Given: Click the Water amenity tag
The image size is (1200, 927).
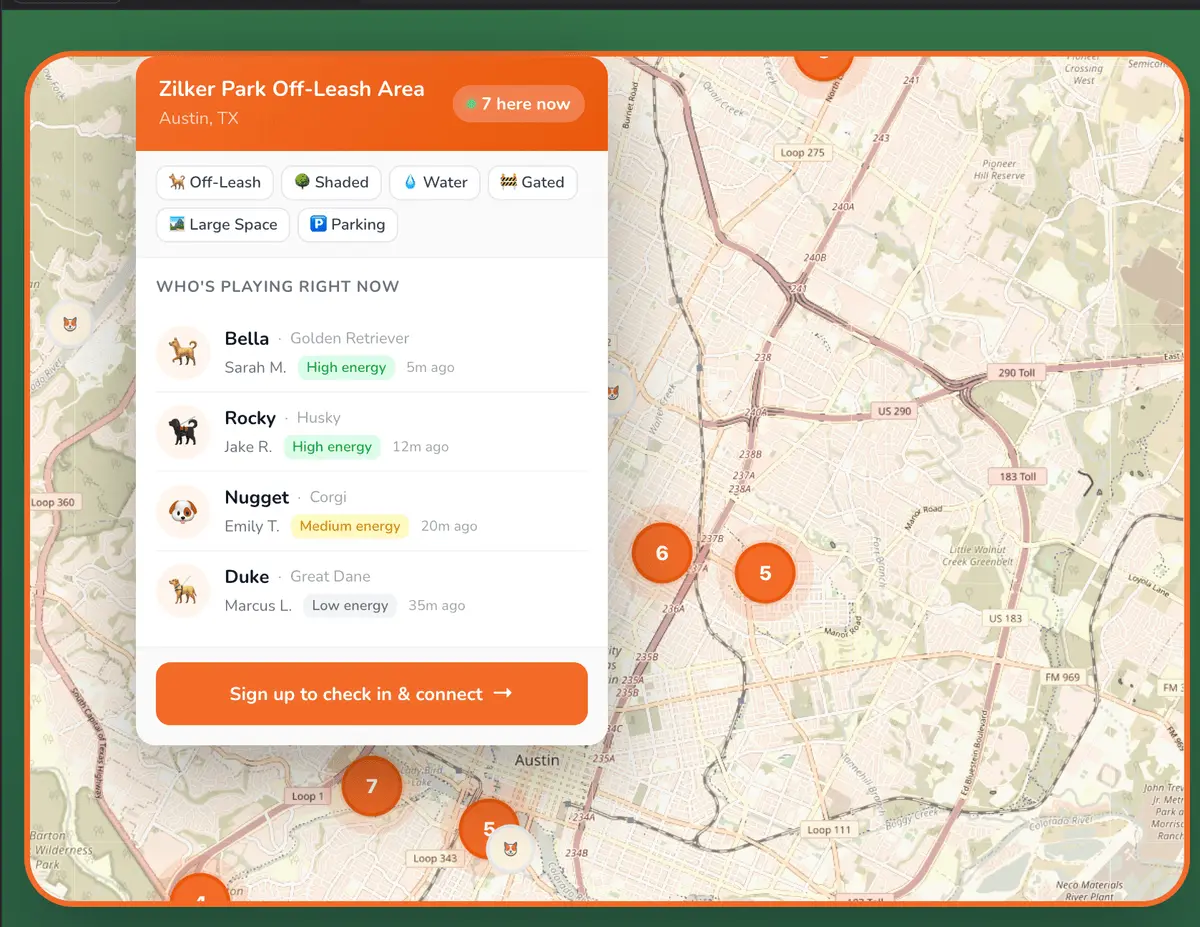Looking at the screenshot, I should 435,182.
